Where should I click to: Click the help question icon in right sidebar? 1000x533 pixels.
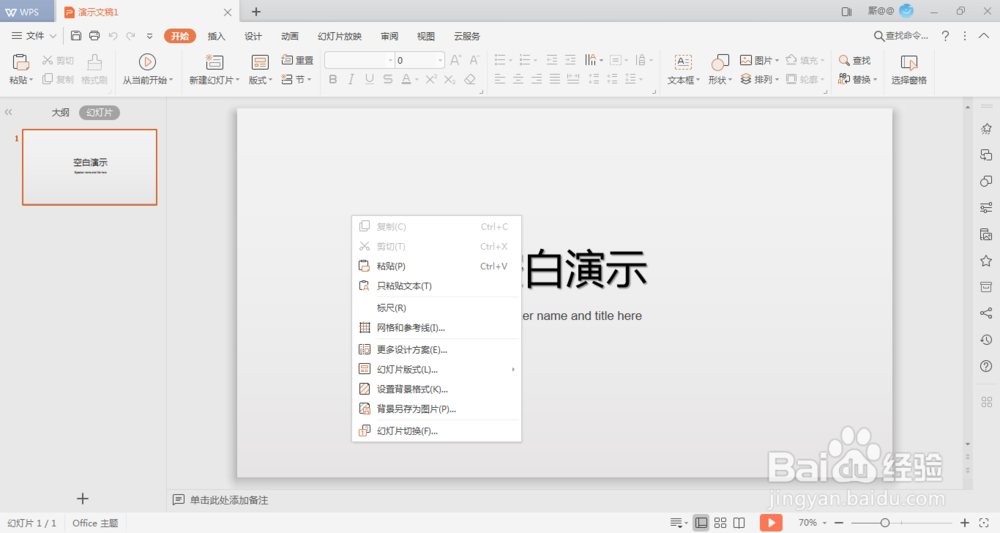click(986, 366)
